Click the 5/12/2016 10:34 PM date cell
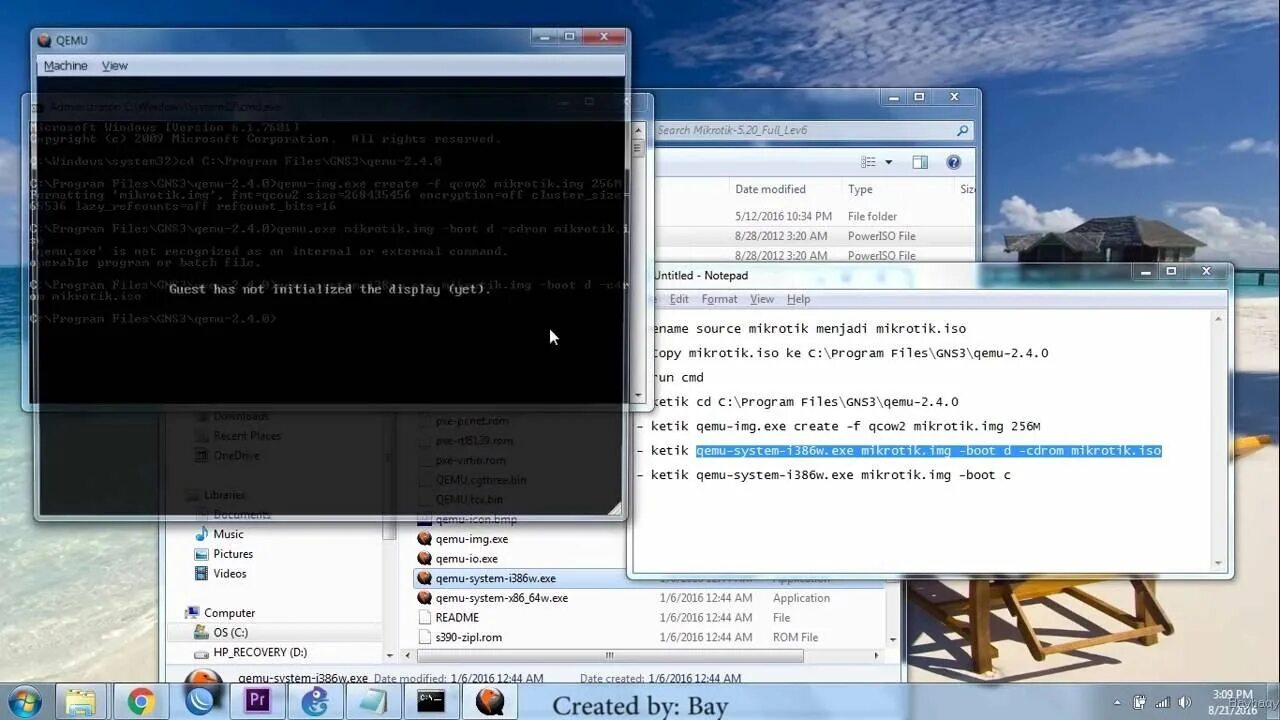The height and width of the screenshot is (720, 1280). (783, 216)
